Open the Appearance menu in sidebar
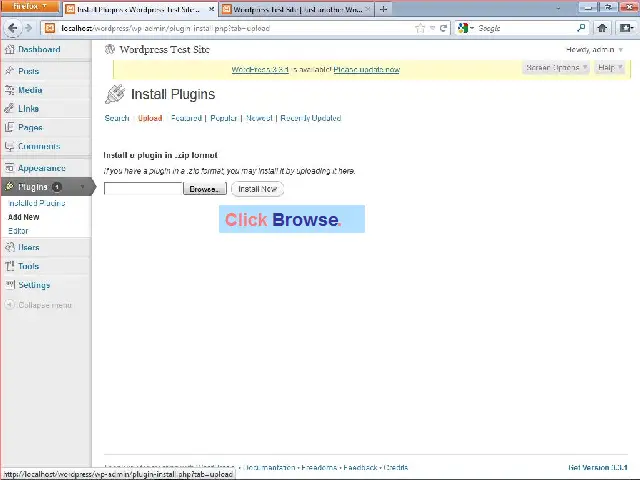Image resolution: width=640 pixels, height=480 pixels. click(x=42, y=168)
